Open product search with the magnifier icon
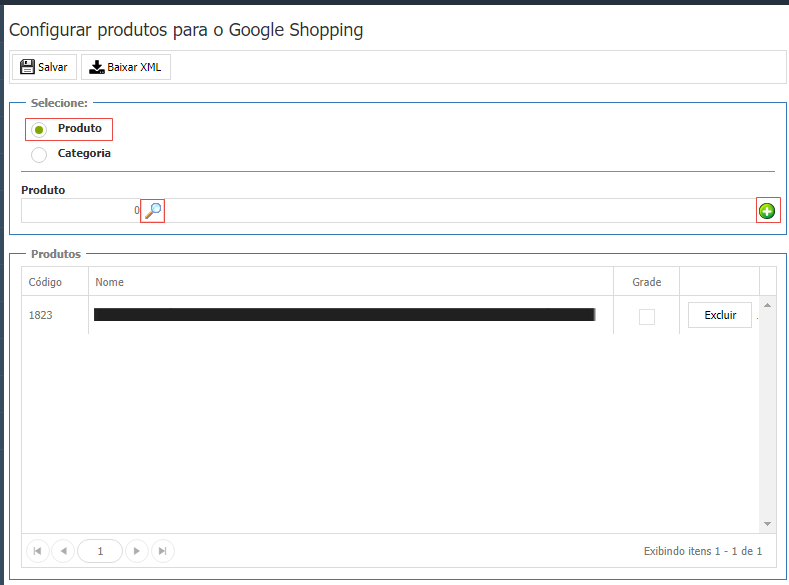Viewport: 789px width, 585px height. 153,211
